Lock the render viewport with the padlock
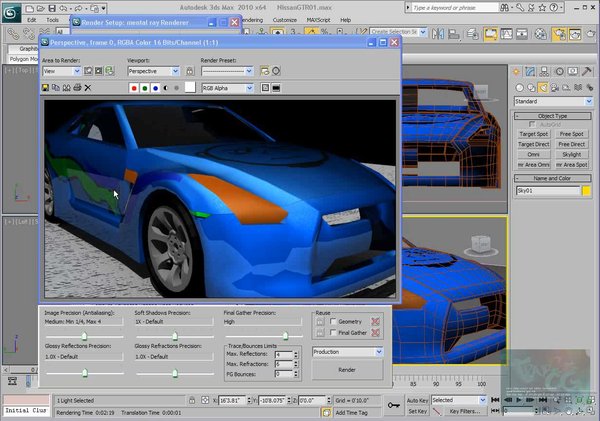The height and width of the screenshot is (421, 600). [189, 71]
